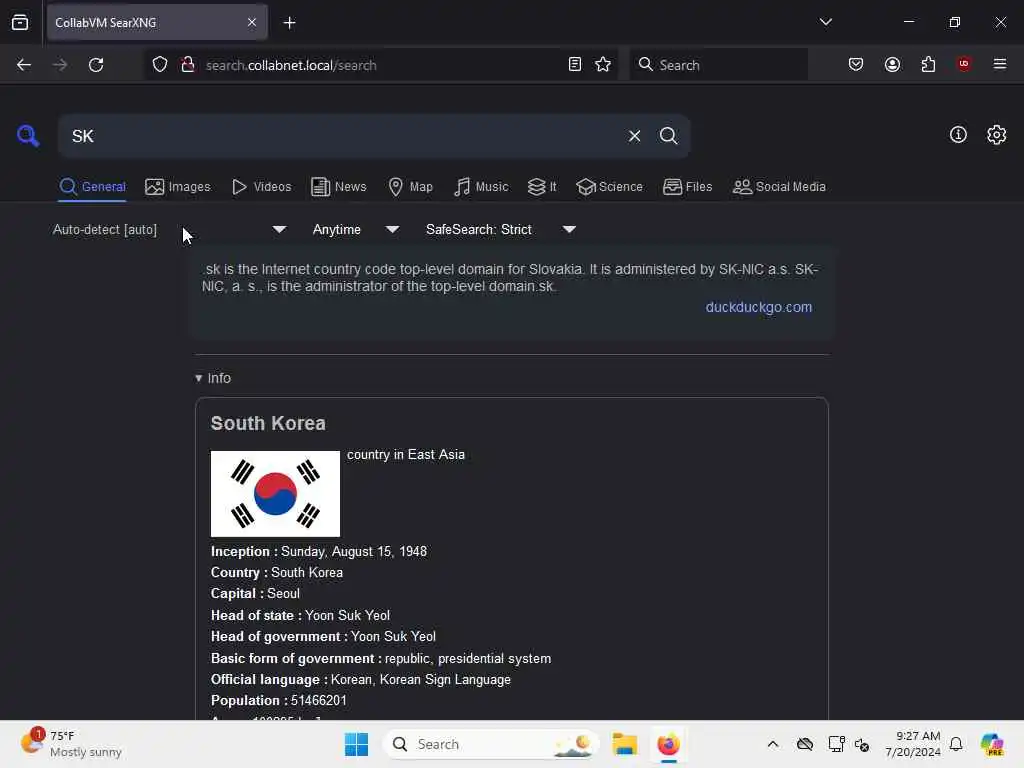Open Auto-detect language dropdown

coord(169,229)
